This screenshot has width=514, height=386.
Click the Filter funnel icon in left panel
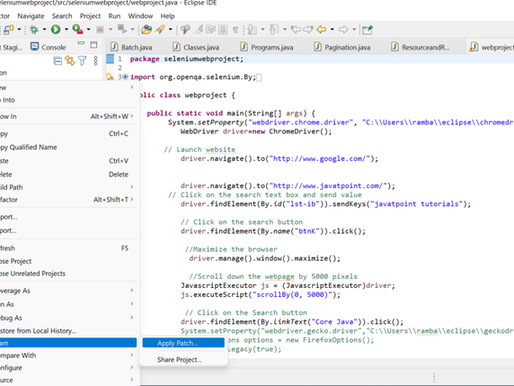coord(82,61)
